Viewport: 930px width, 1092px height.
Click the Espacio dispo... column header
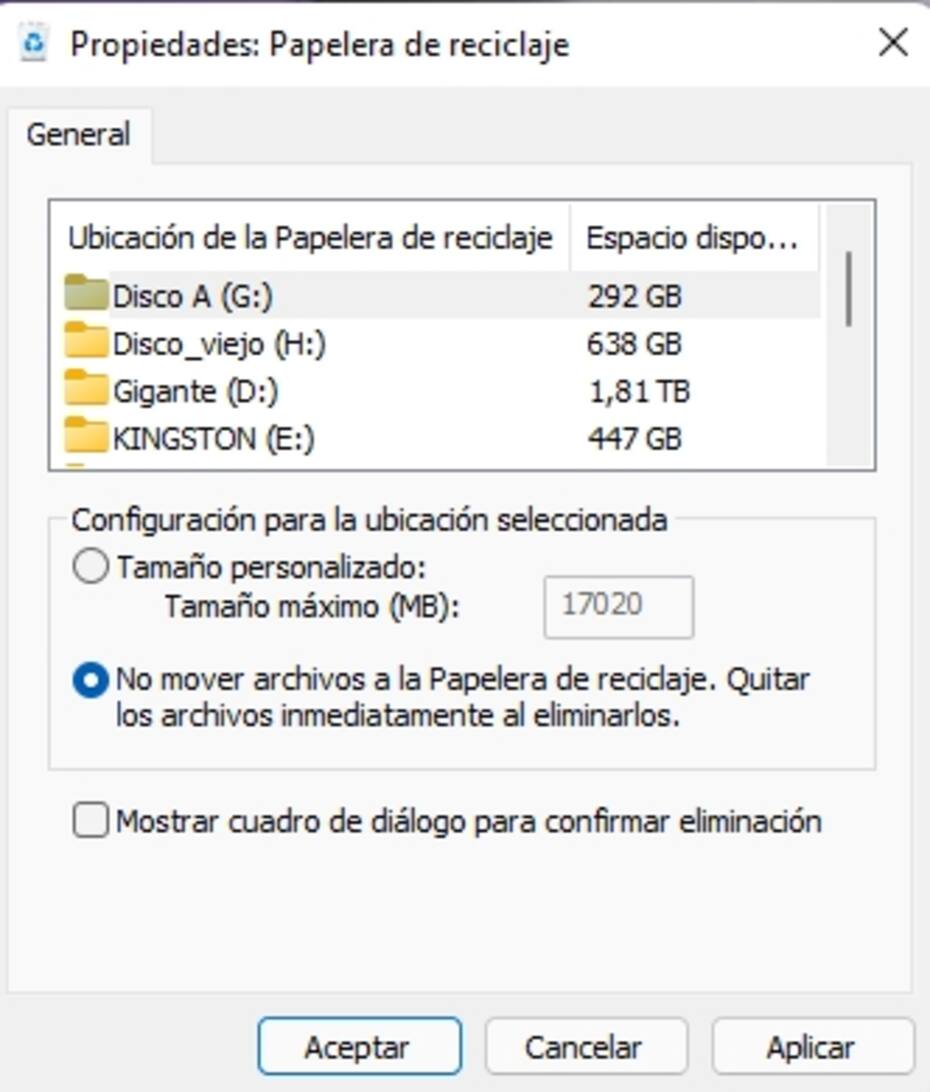point(694,237)
